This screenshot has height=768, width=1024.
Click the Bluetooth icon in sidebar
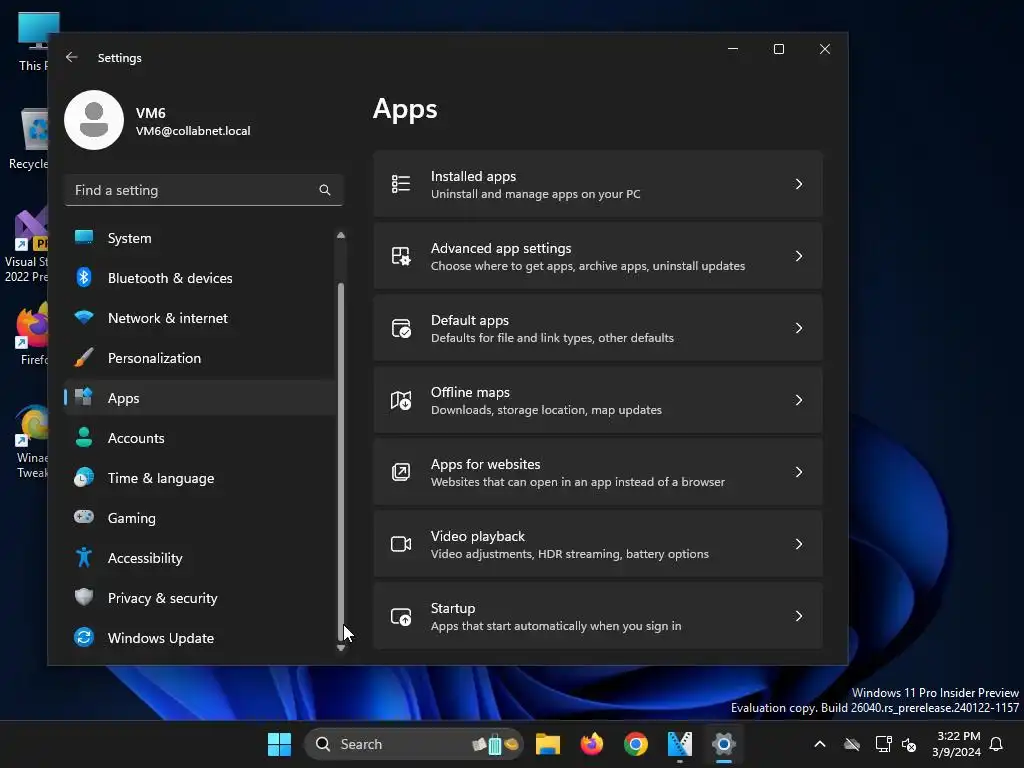point(84,278)
